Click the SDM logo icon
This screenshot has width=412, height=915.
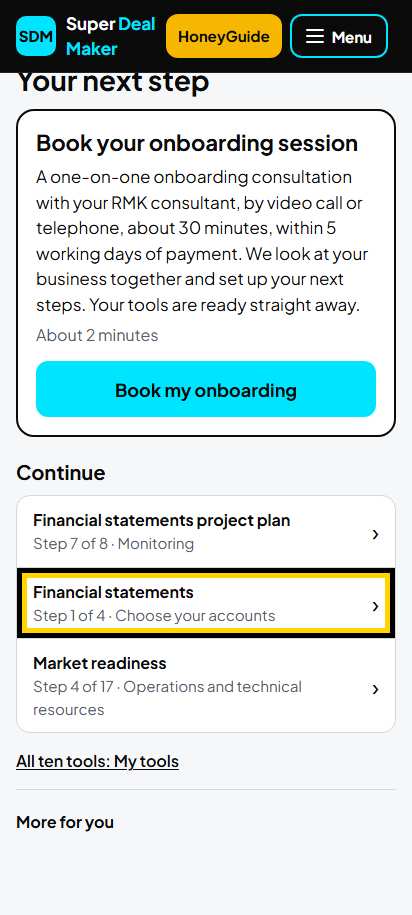(36, 36)
